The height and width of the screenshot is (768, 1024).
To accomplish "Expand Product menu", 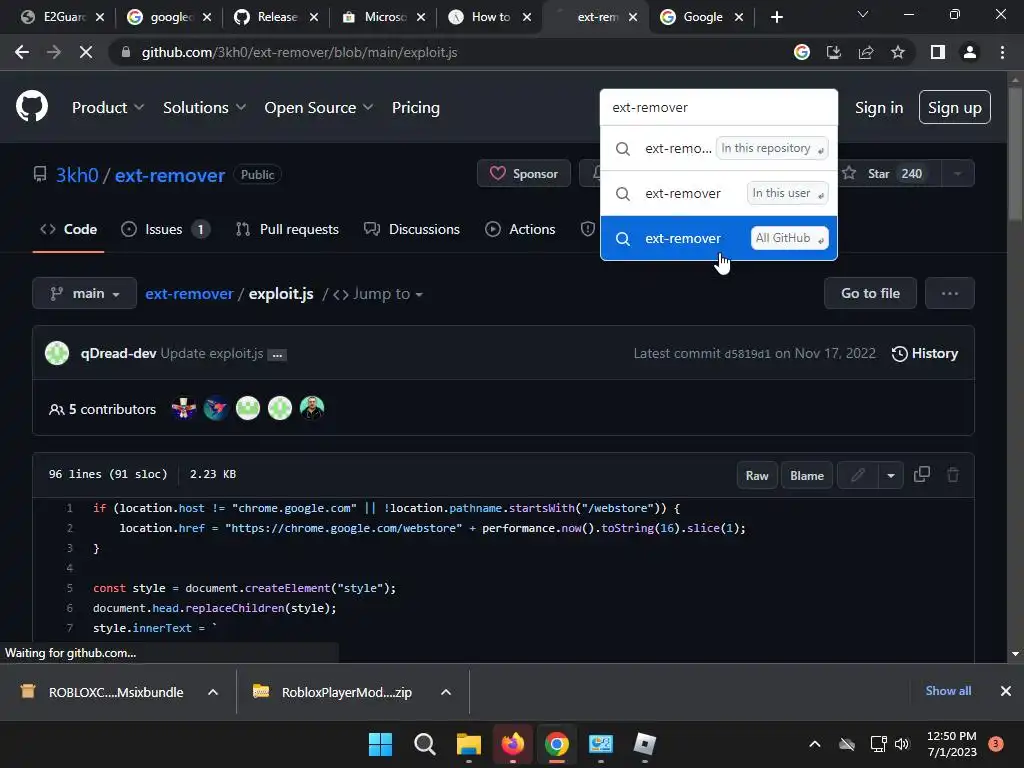I will coord(108,107).
